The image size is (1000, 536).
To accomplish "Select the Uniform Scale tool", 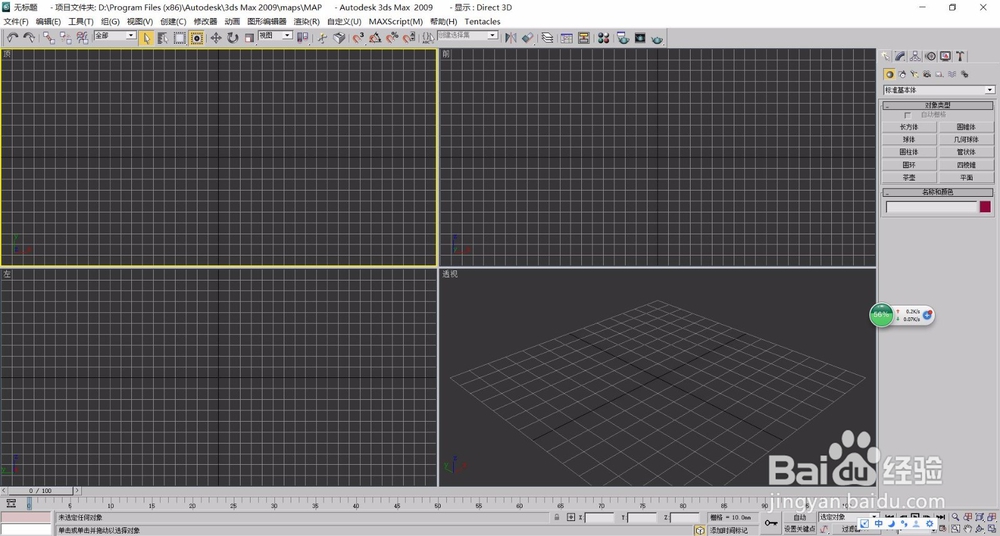I will (249, 38).
